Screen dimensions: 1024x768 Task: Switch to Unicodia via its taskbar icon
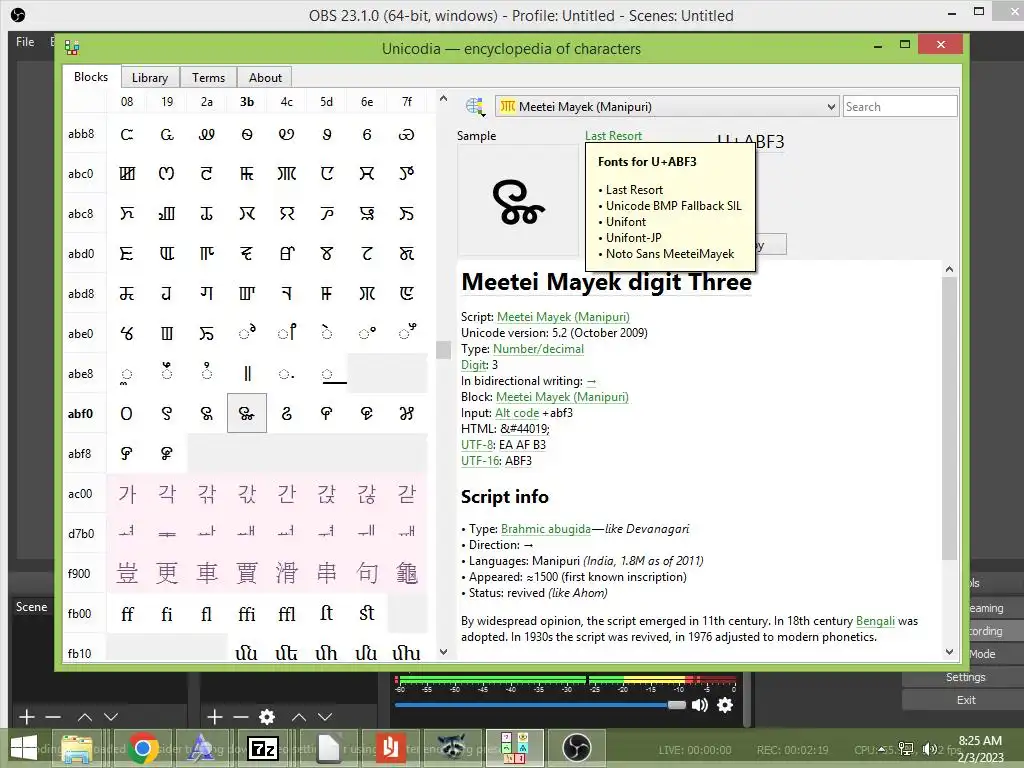click(x=513, y=748)
